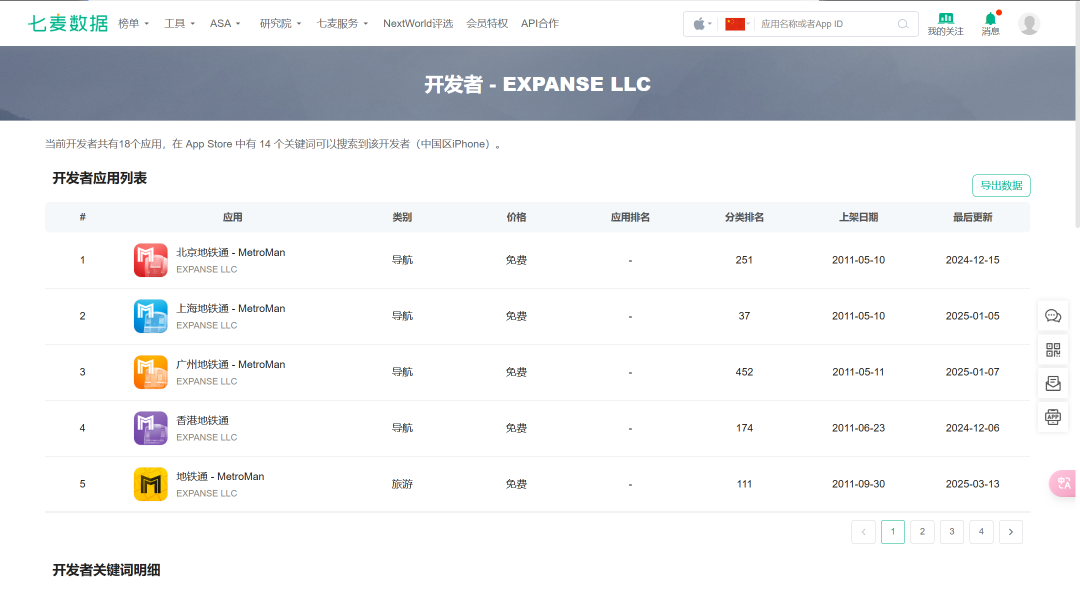Open 北京地铁通 red app icon
Image resolution: width=1080 pixels, height=594 pixels.
(151, 260)
